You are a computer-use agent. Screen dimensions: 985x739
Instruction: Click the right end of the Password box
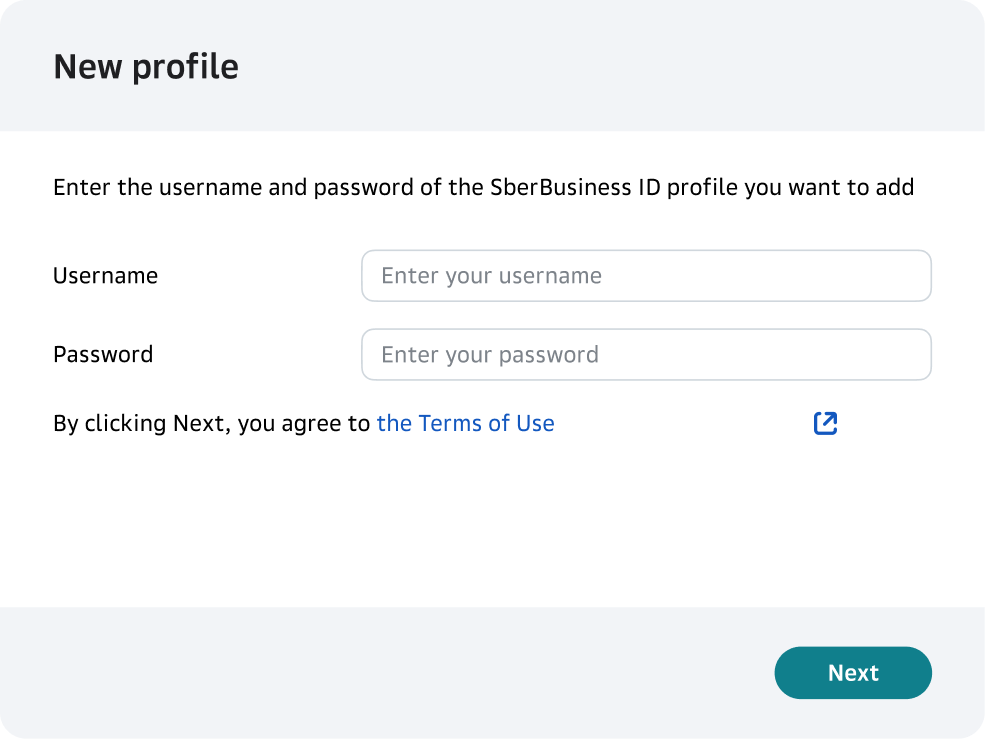pyautogui.click(x=905, y=355)
